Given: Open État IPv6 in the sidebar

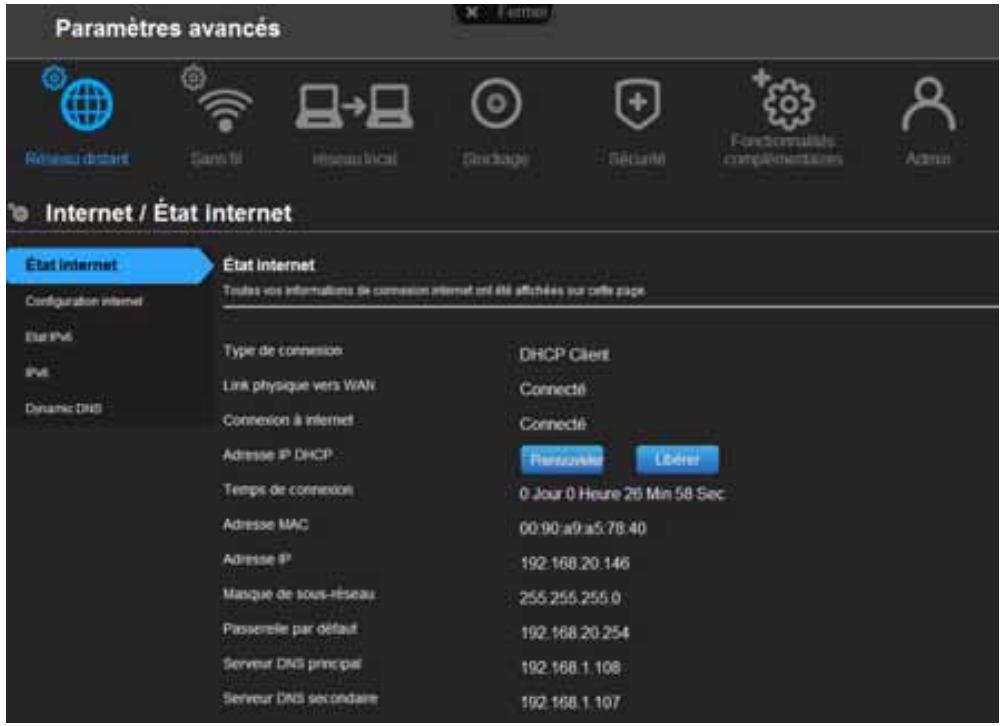Looking at the screenshot, I should point(49,336).
